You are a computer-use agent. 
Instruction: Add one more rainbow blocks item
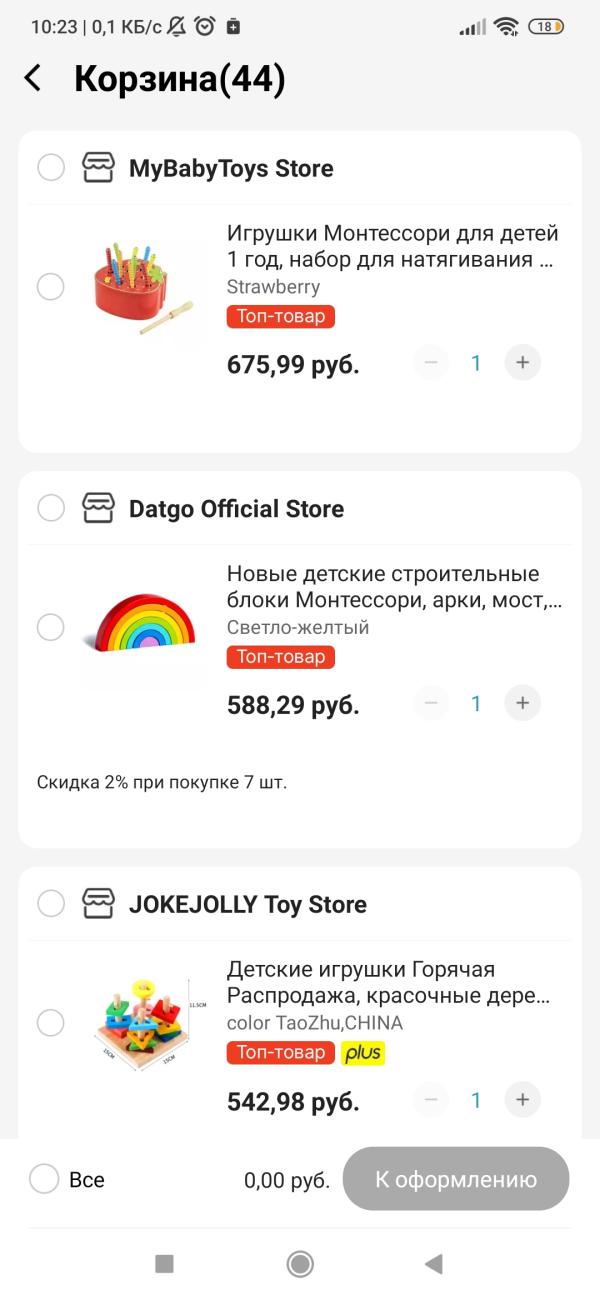pyautogui.click(x=522, y=703)
